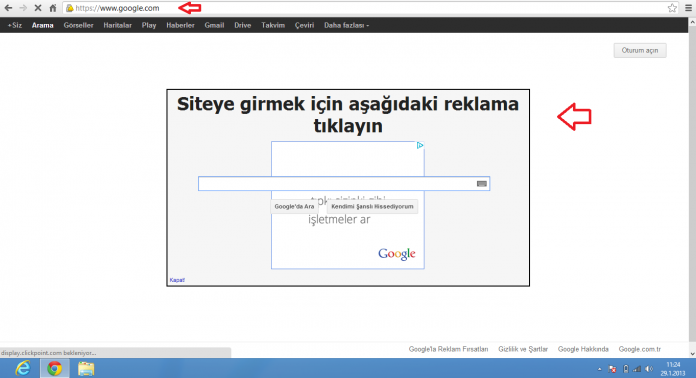Click the browser back arrow
The width and height of the screenshot is (696, 378).
point(8,8)
